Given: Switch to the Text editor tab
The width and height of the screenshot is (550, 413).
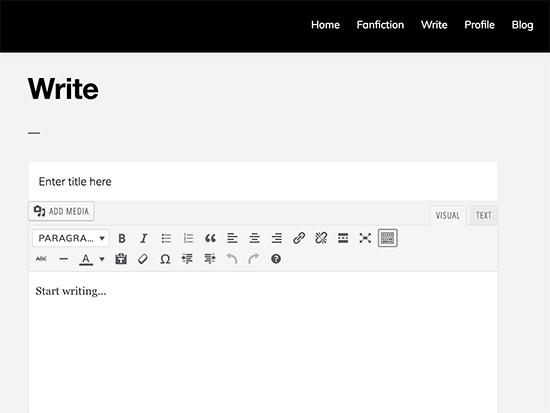Looking at the screenshot, I should (x=484, y=215).
